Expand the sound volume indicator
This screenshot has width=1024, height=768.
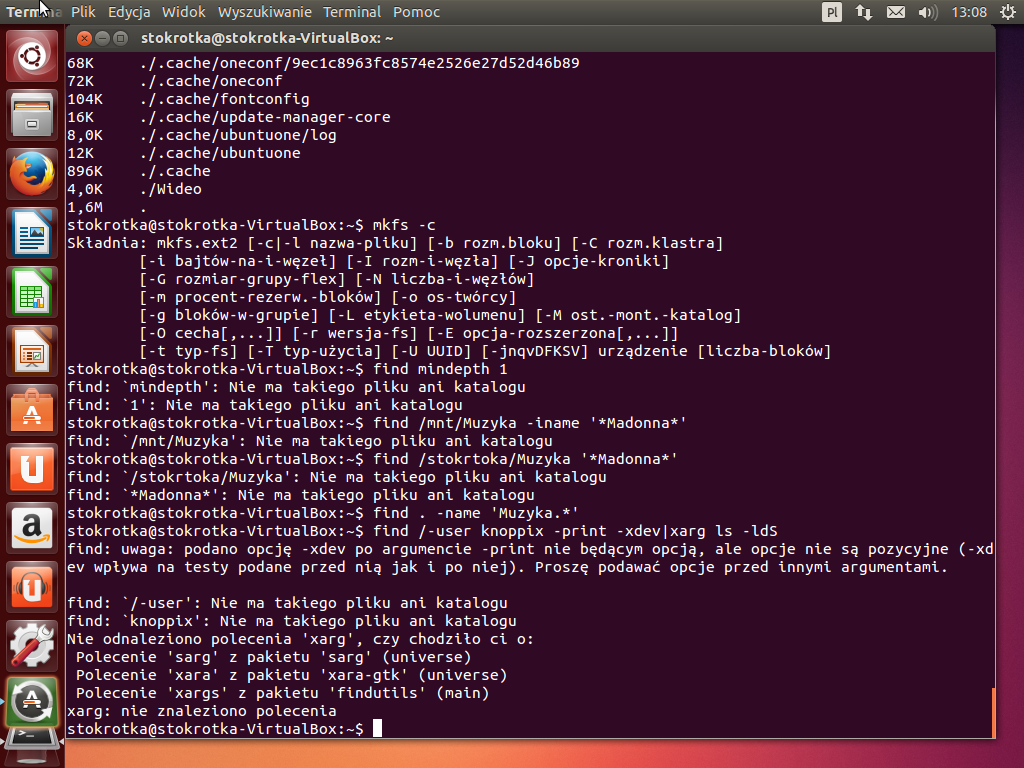click(927, 12)
